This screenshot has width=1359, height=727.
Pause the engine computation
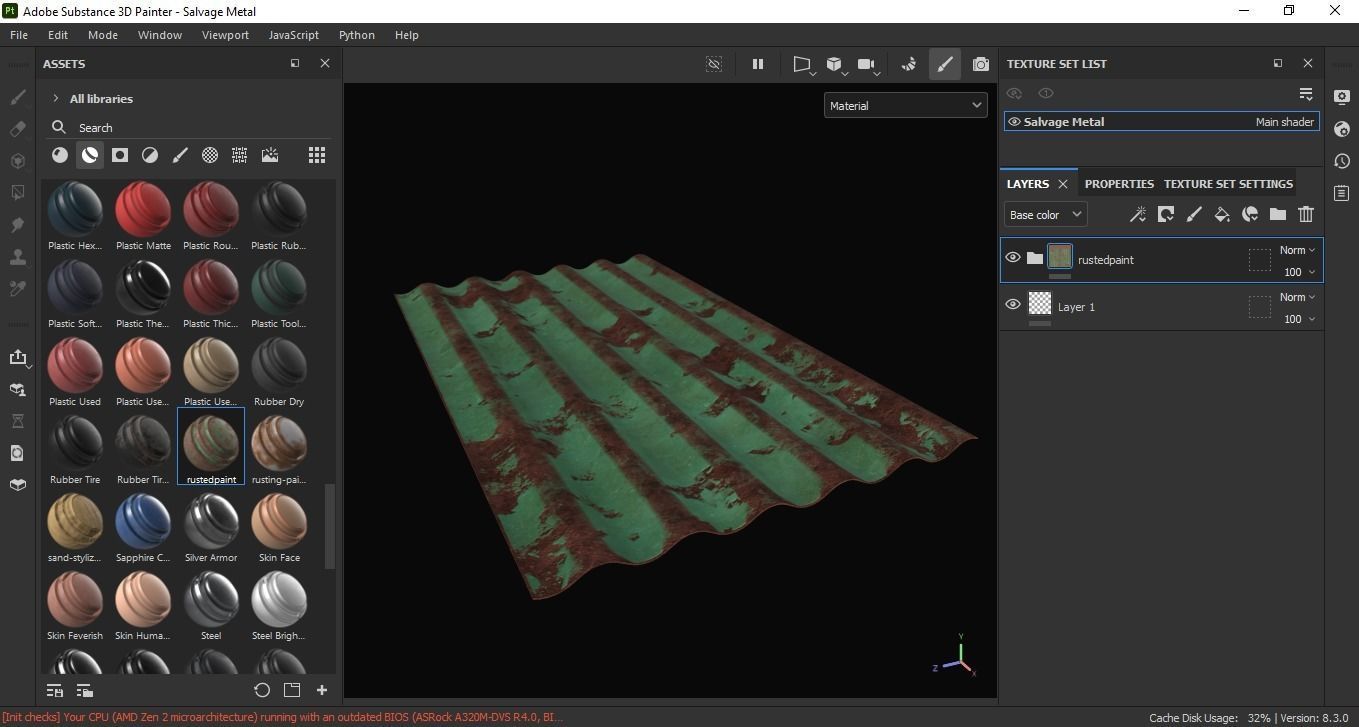pyautogui.click(x=758, y=64)
